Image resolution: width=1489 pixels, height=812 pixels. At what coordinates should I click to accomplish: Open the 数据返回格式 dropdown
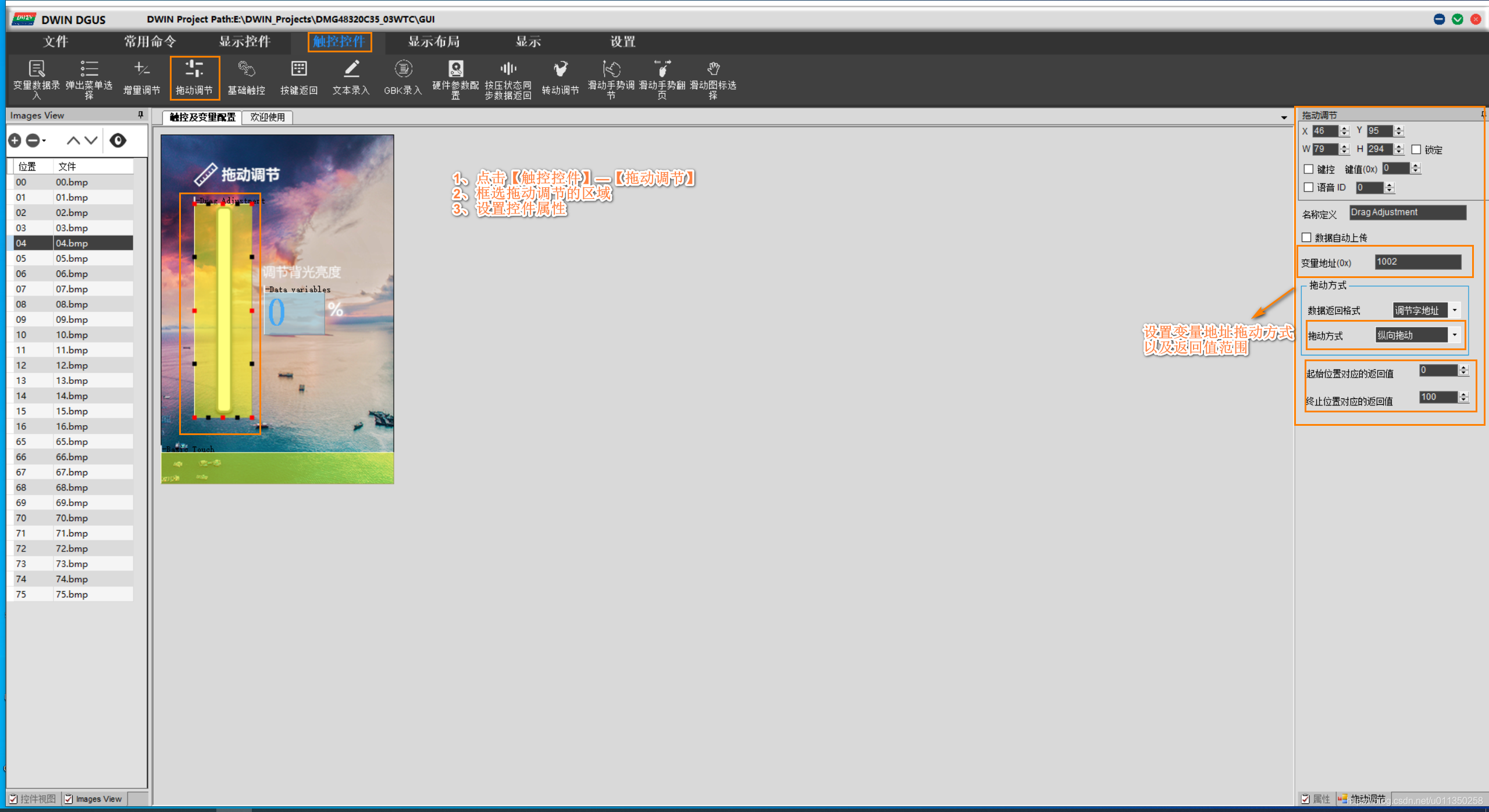click(1455, 310)
